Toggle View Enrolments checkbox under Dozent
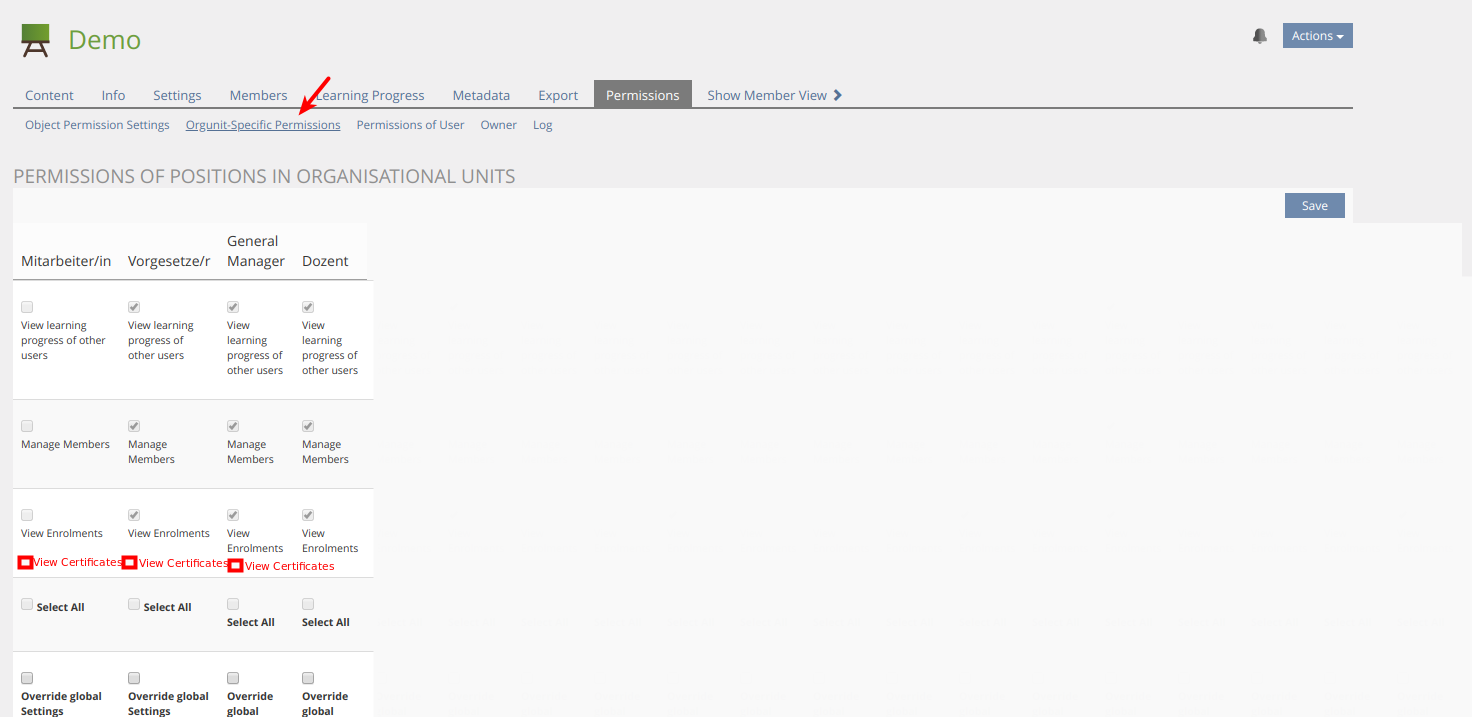 tap(308, 515)
